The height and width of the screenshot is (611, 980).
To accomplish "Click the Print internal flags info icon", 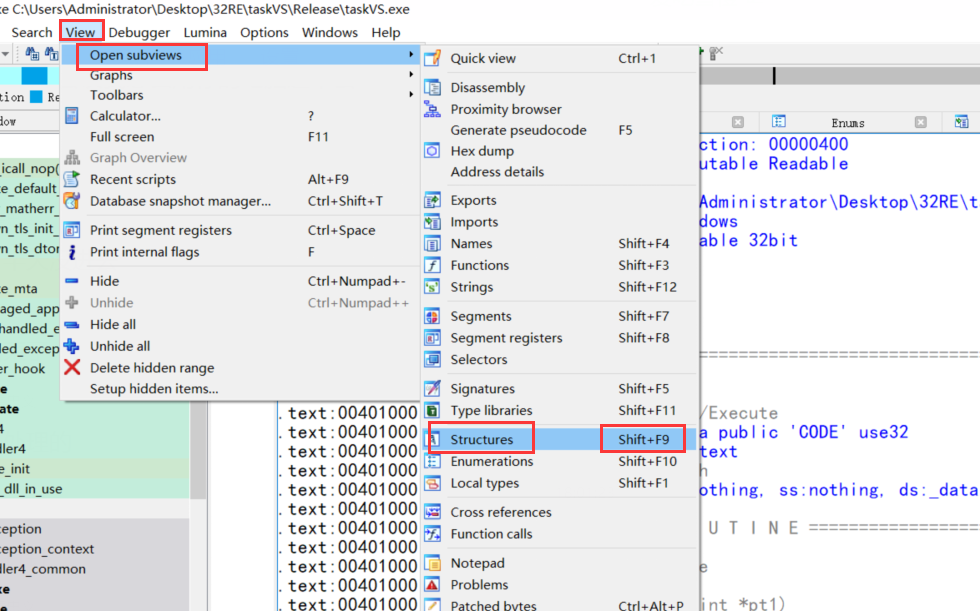I will (72, 252).
